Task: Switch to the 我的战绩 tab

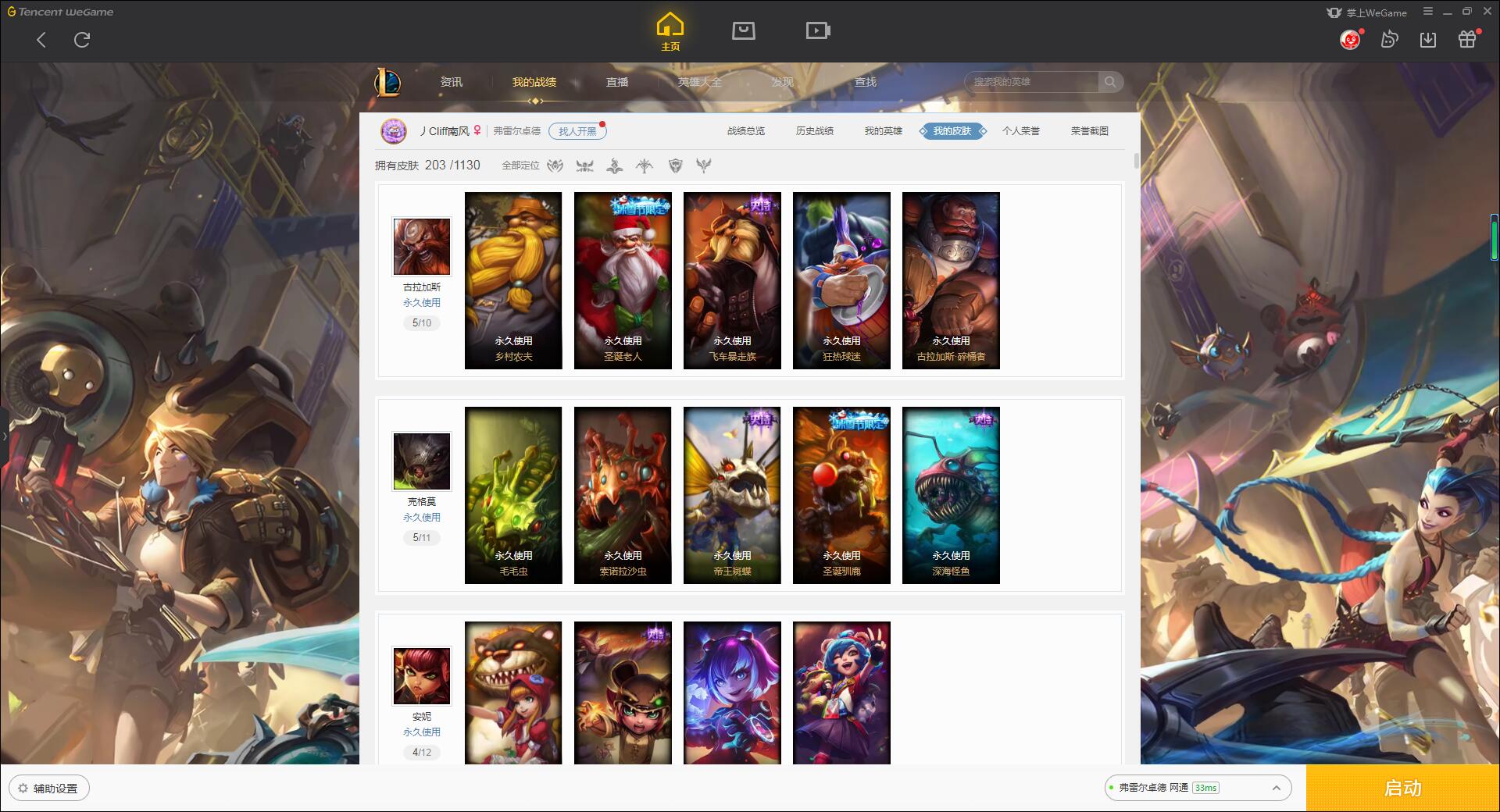Action: 534,82
